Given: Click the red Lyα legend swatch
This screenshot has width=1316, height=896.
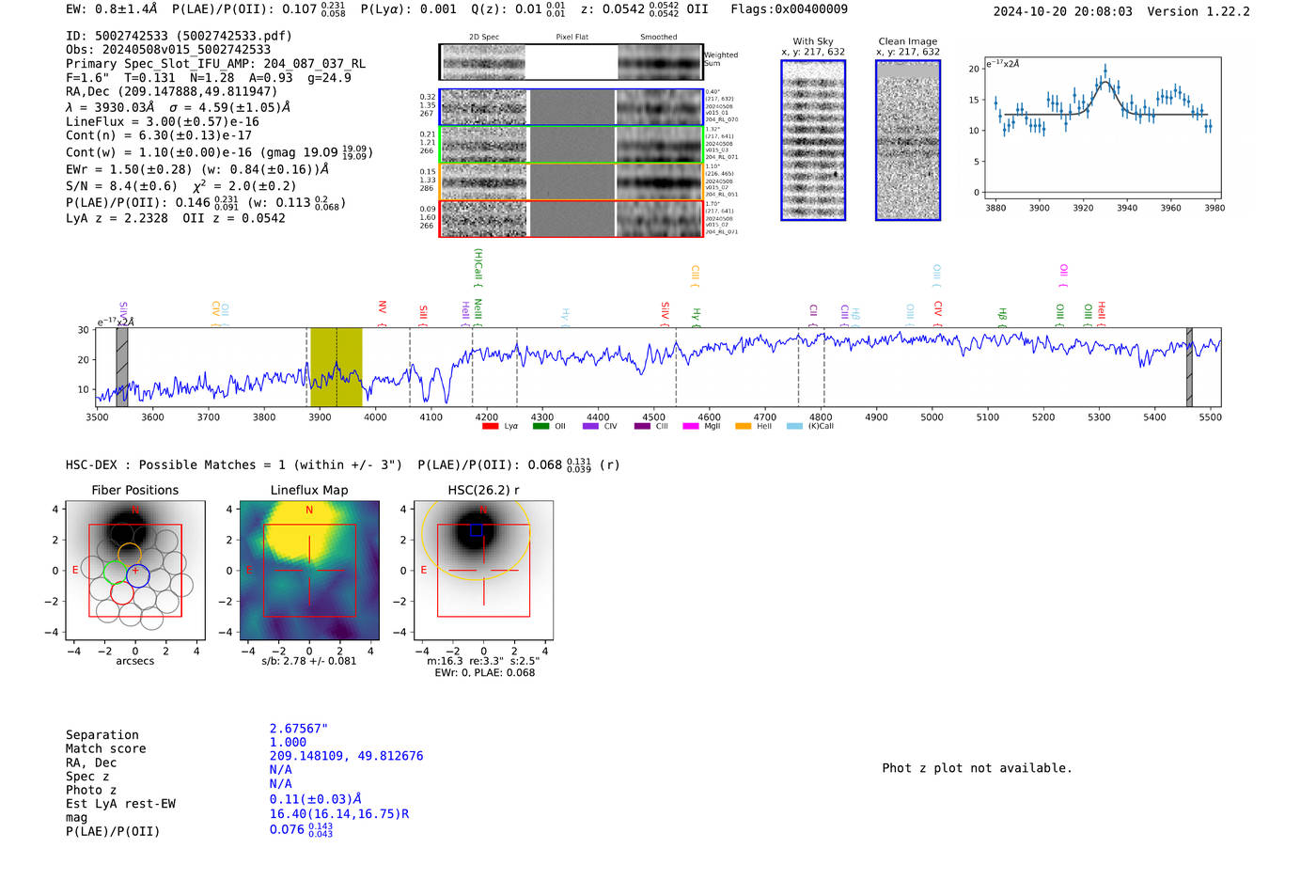Looking at the screenshot, I should (490, 427).
